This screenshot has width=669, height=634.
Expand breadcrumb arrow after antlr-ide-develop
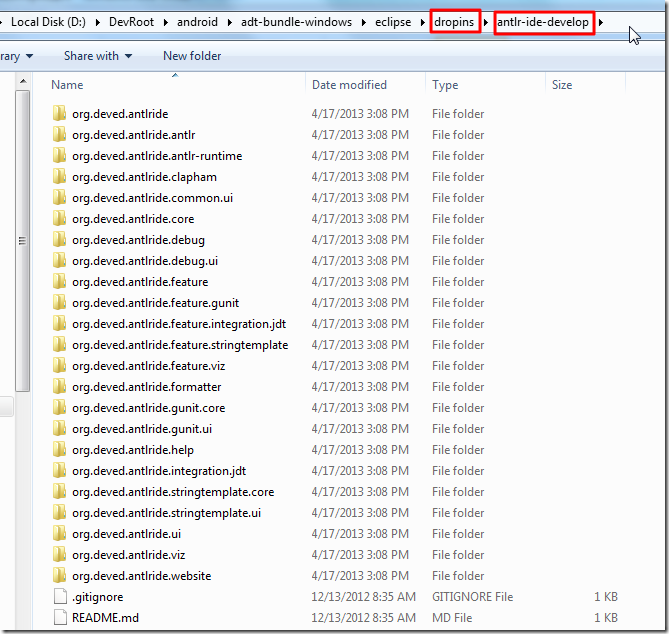click(601, 22)
